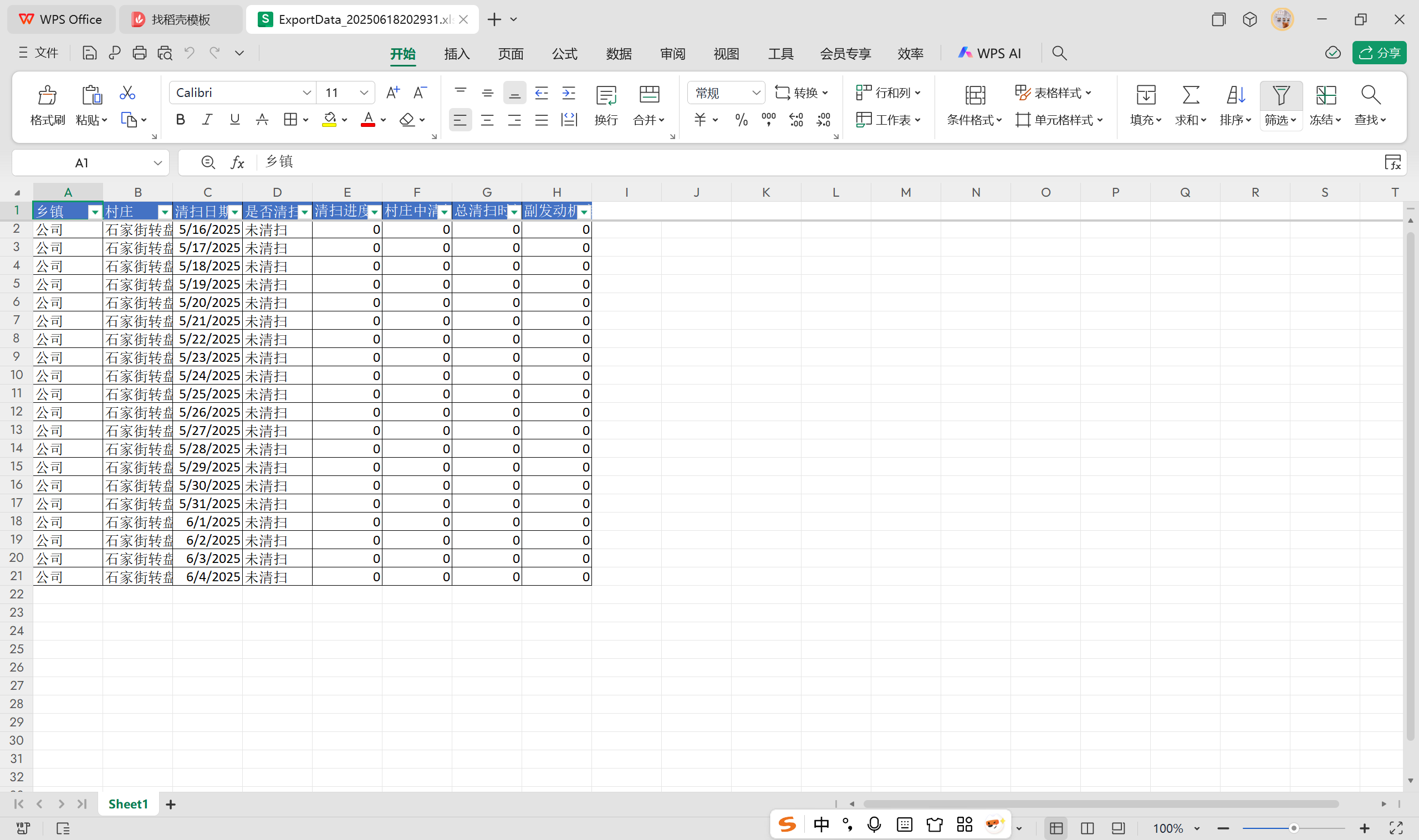
Task: Toggle underline formatting
Action: click(234, 120)
